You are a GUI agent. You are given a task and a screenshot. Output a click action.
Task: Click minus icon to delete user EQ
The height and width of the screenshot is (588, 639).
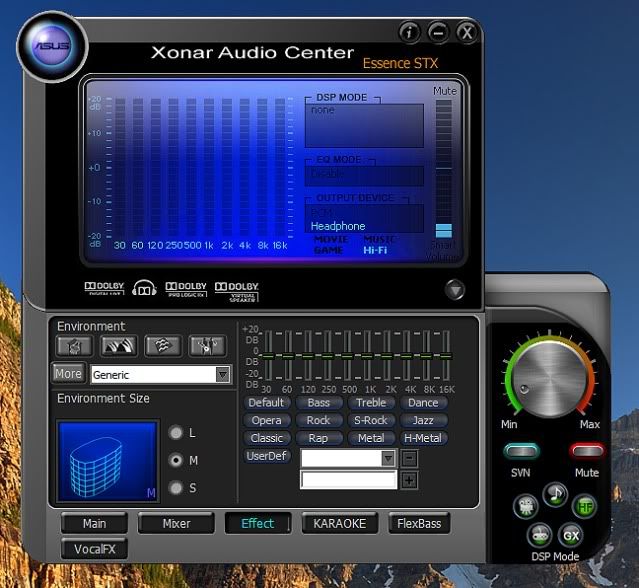[x=409, y=458]
